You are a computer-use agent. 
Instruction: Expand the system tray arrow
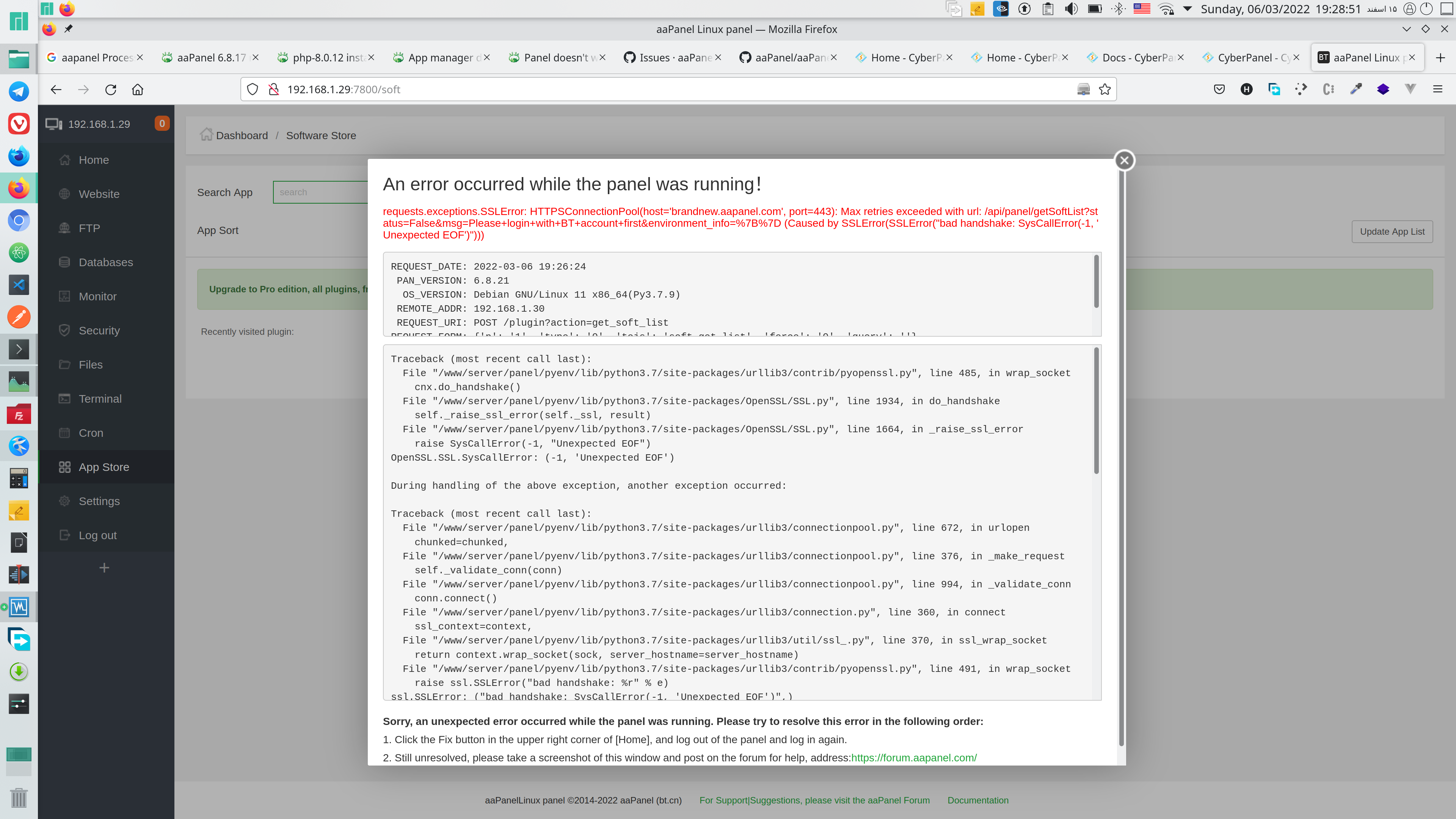click(1187, 9)
